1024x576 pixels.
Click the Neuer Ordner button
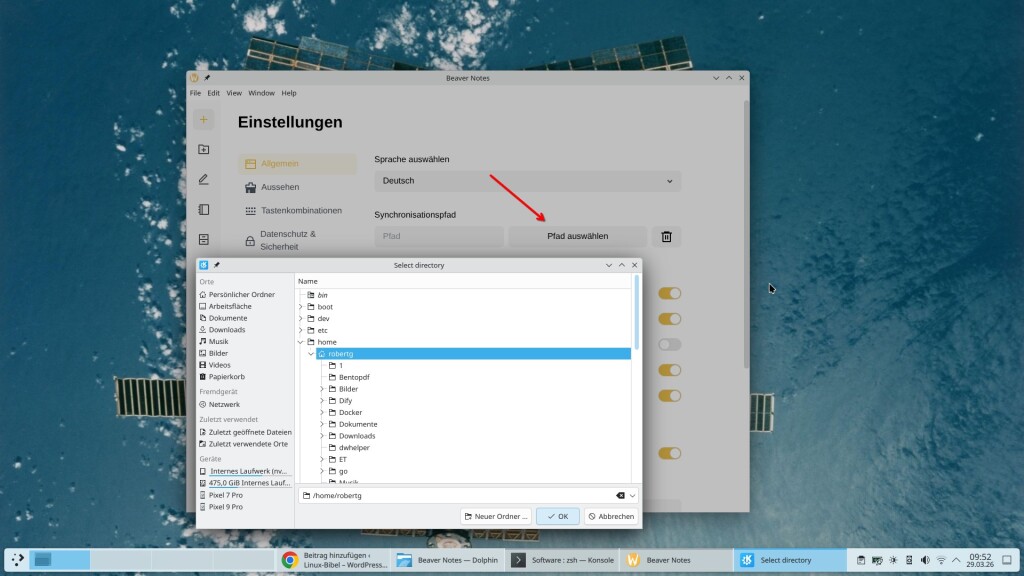(495, 516)
